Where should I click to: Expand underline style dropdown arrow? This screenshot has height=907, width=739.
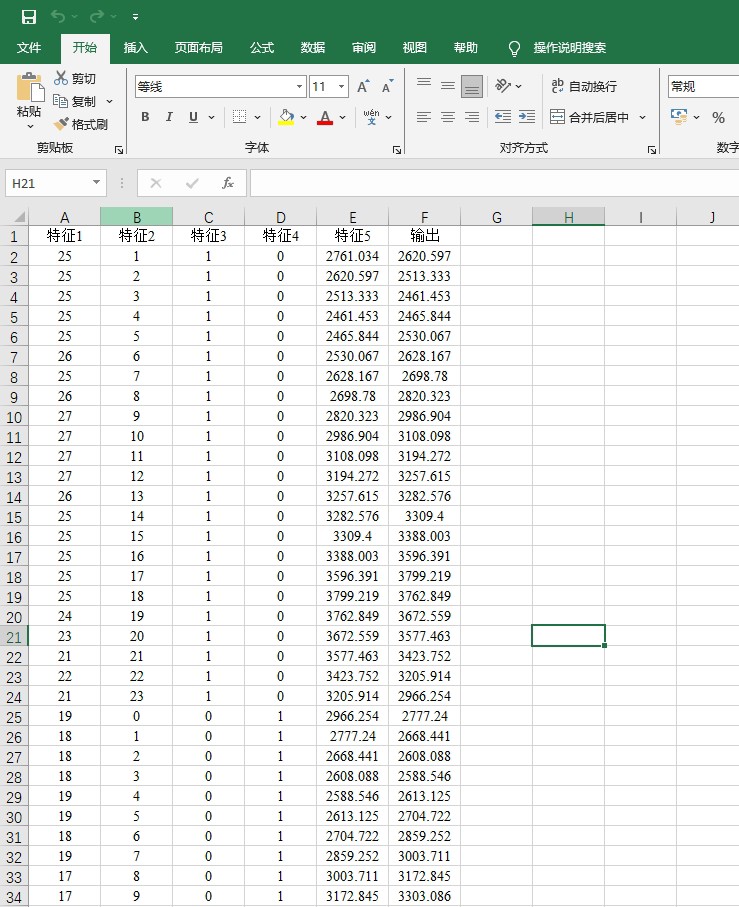[212, 117]
